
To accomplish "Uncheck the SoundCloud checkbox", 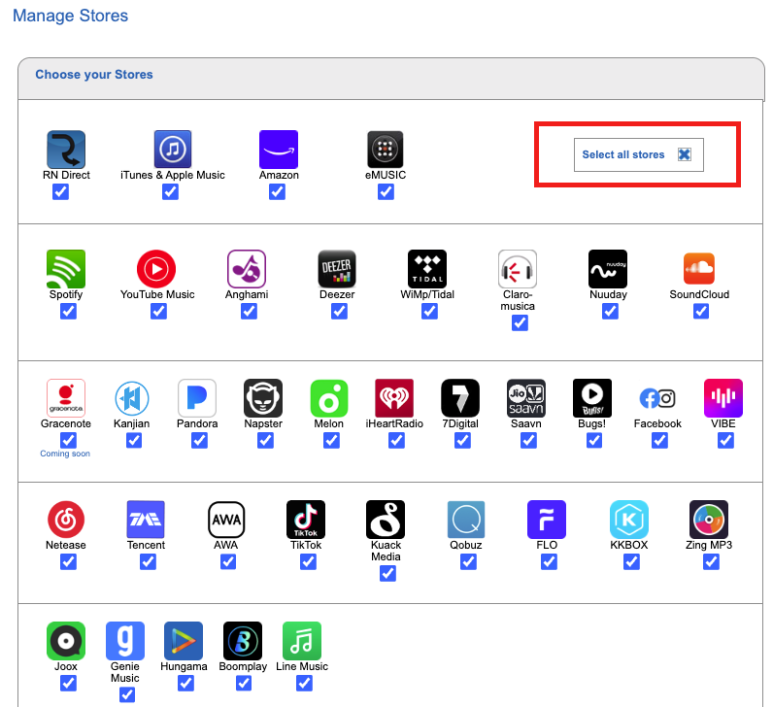I will pyautogui.click(x=701, y=311).
